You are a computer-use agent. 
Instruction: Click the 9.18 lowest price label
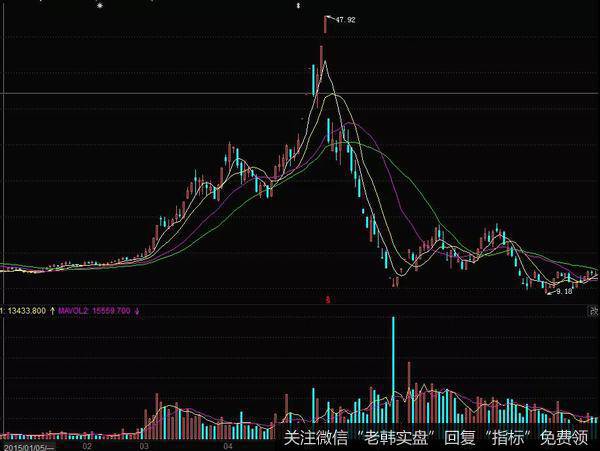[564, 291]
